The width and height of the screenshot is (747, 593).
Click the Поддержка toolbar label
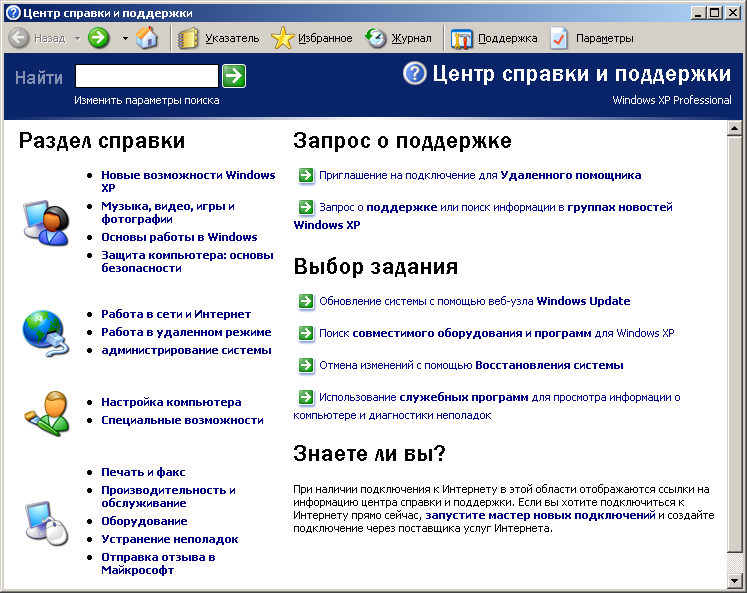click(507, 39)
